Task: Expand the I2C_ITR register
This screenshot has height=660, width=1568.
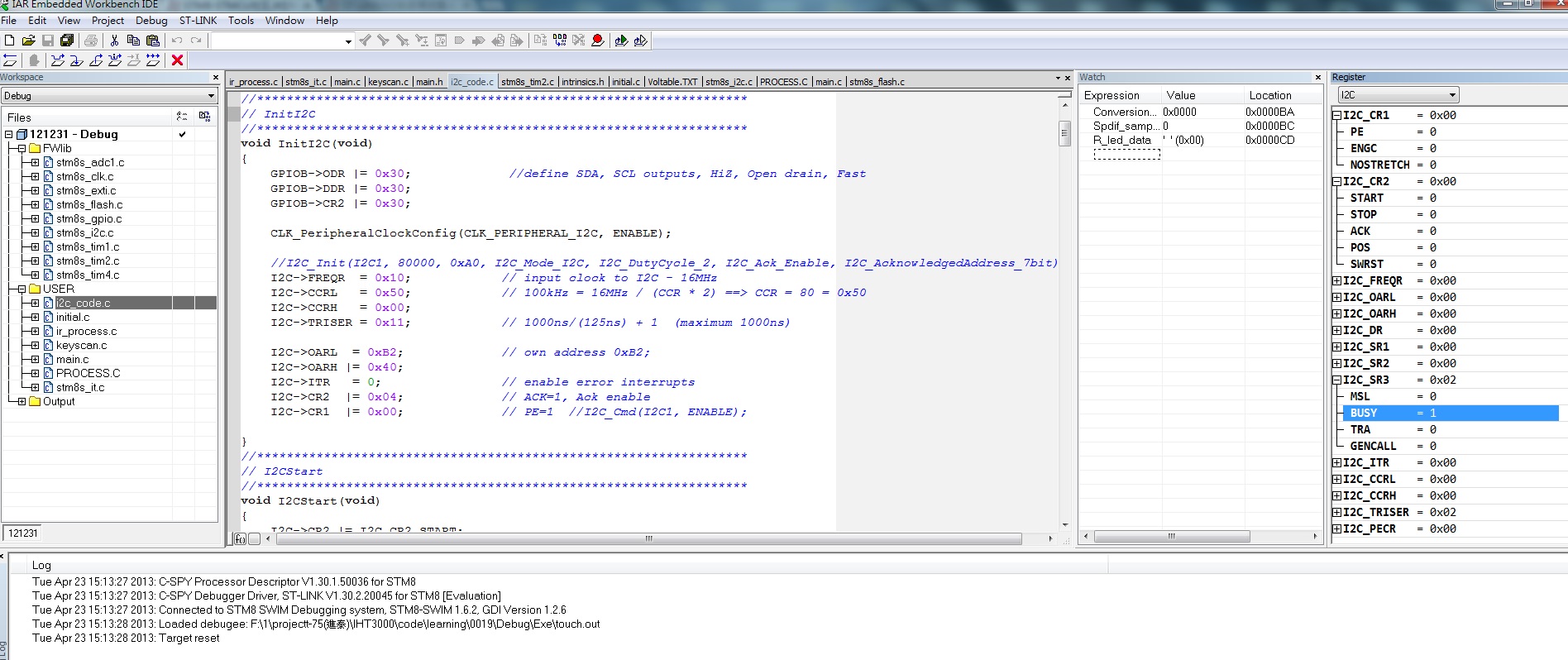Action: click(1336, 462)
